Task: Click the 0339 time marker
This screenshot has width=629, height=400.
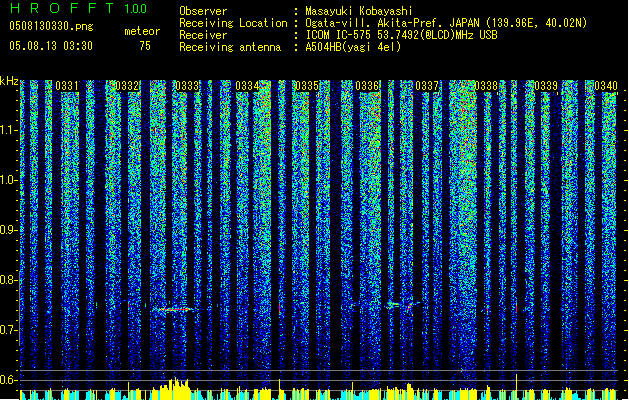Action: point(546,86)
